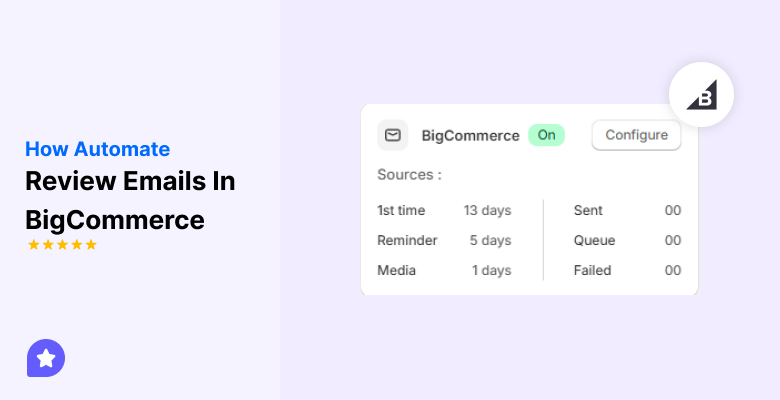This screenshot has width=780, height=400.
Task: Click the bold BigCommerce title text
Action: 114,219
